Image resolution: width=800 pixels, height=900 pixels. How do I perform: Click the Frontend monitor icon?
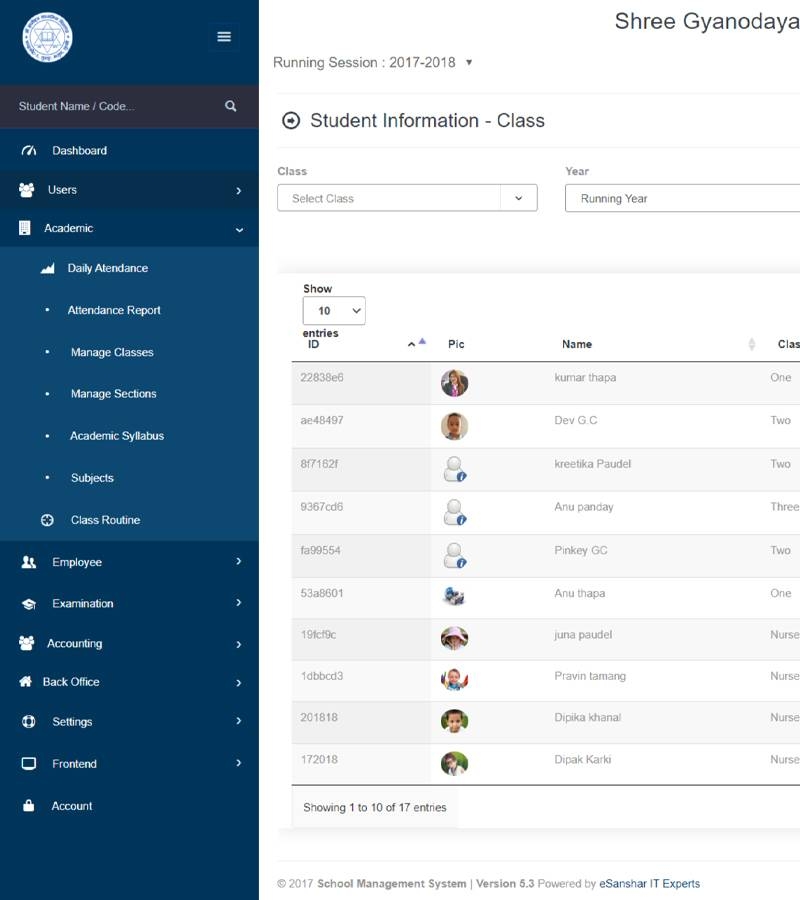[x=29, y=764]
